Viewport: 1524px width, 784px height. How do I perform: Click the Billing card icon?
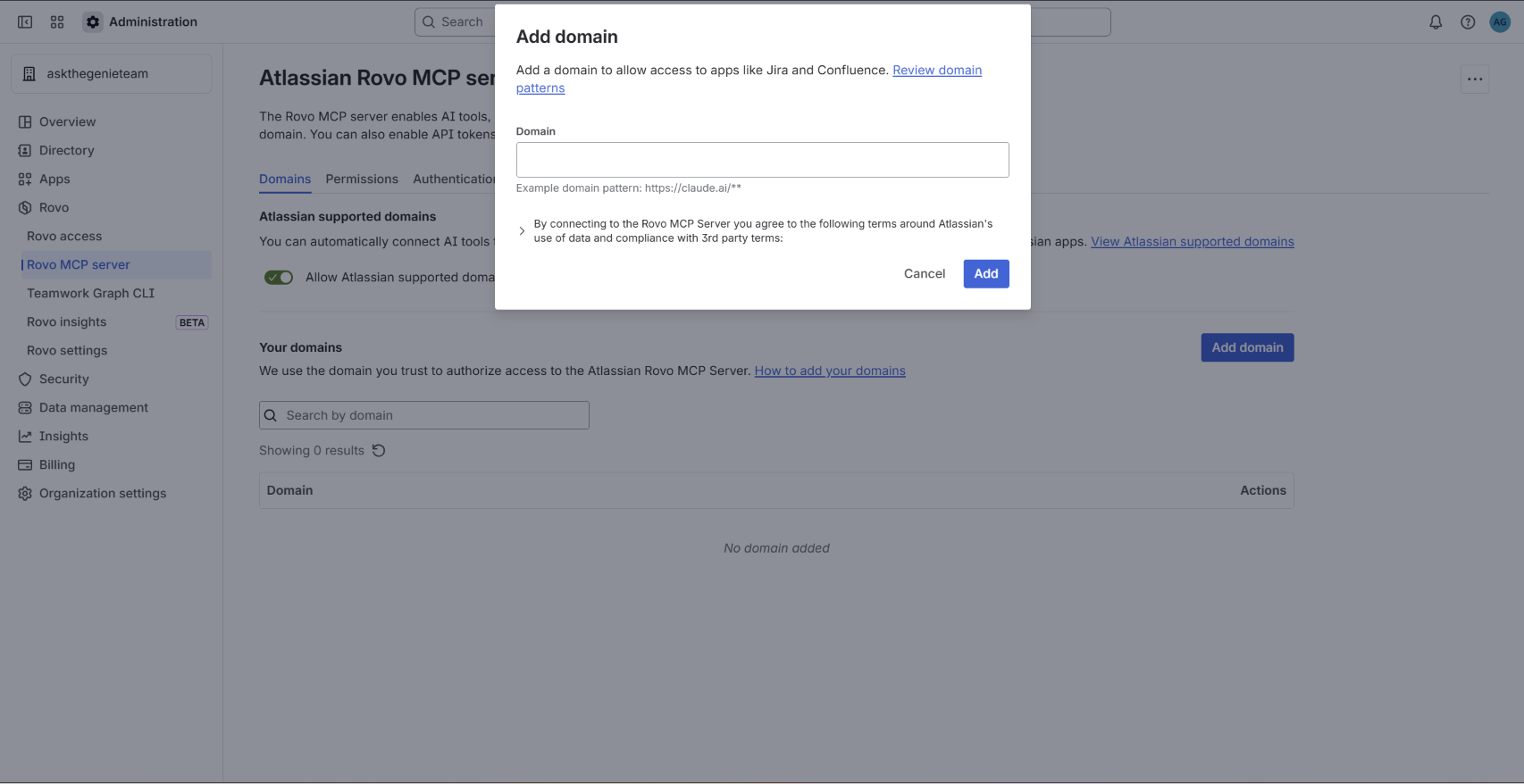[25, 465]
